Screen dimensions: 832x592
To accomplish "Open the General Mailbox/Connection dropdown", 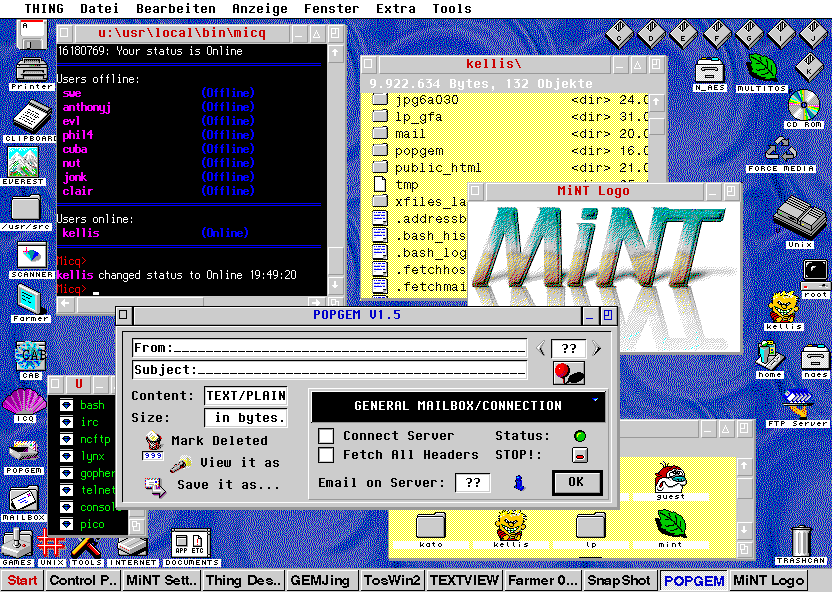I will [x=458, y=406].
